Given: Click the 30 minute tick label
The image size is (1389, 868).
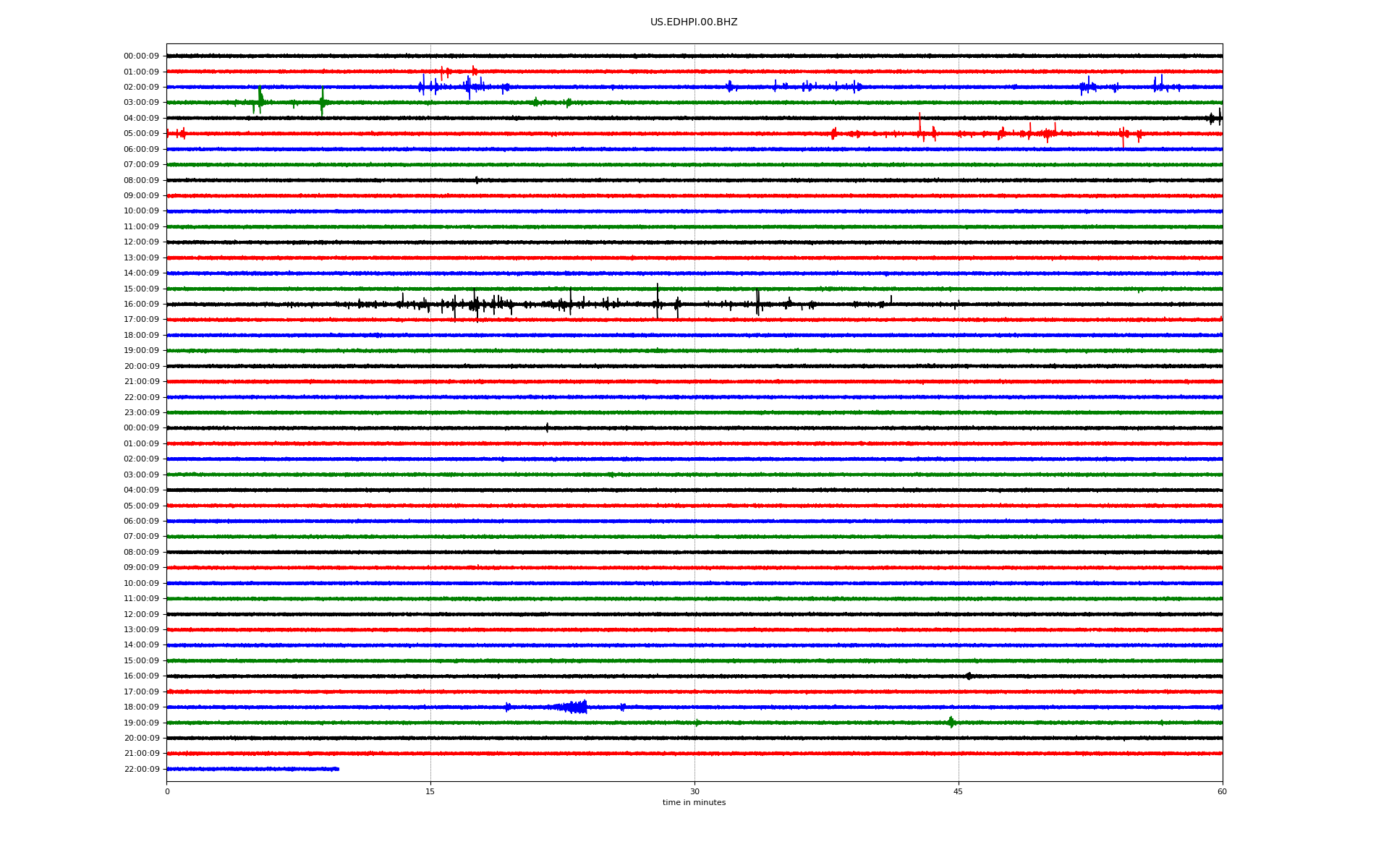Looking at the screenshot, I should click(694, 791).
